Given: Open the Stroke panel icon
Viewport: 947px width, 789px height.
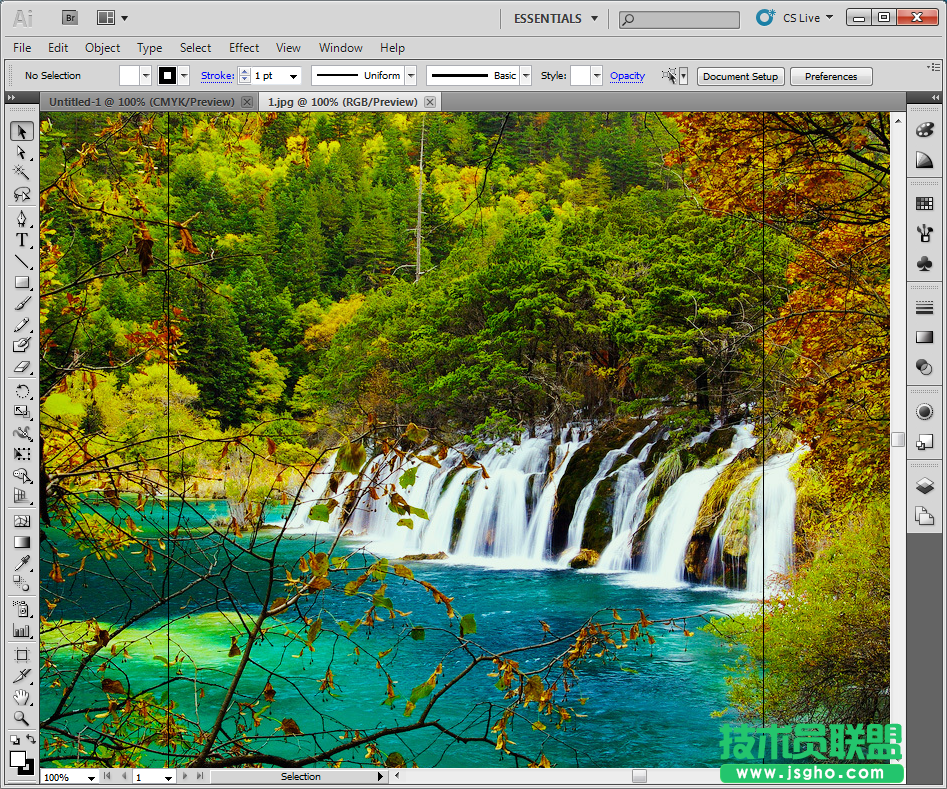Looking at the screenshot, I should (x=924, y=308).
